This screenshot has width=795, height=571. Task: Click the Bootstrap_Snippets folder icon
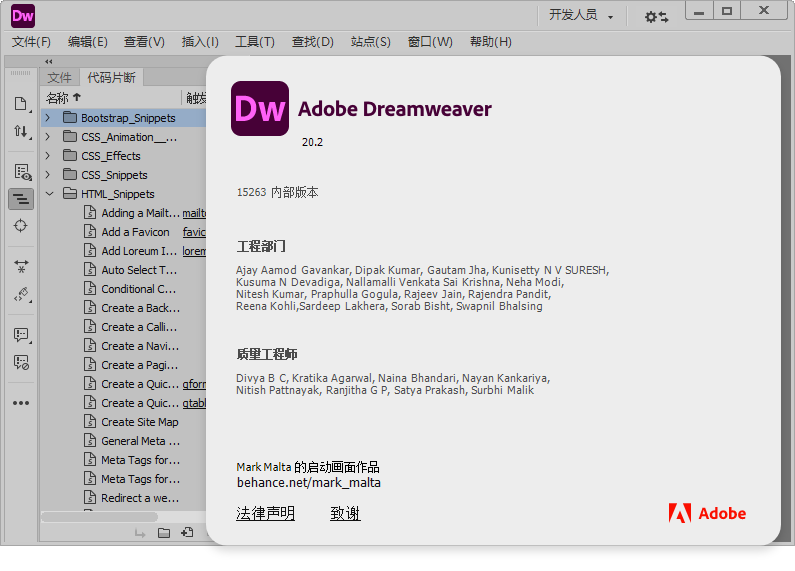[70, 118]
